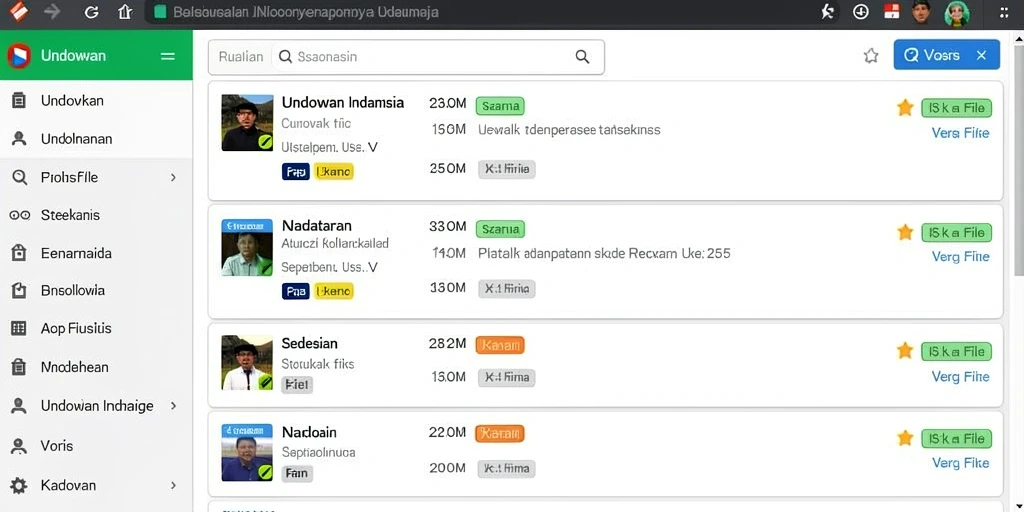Viewport: 1024px width, 512px height.
Task: Click the hamburger menu icon beside Undowan
Action: (x=168, y=56)
